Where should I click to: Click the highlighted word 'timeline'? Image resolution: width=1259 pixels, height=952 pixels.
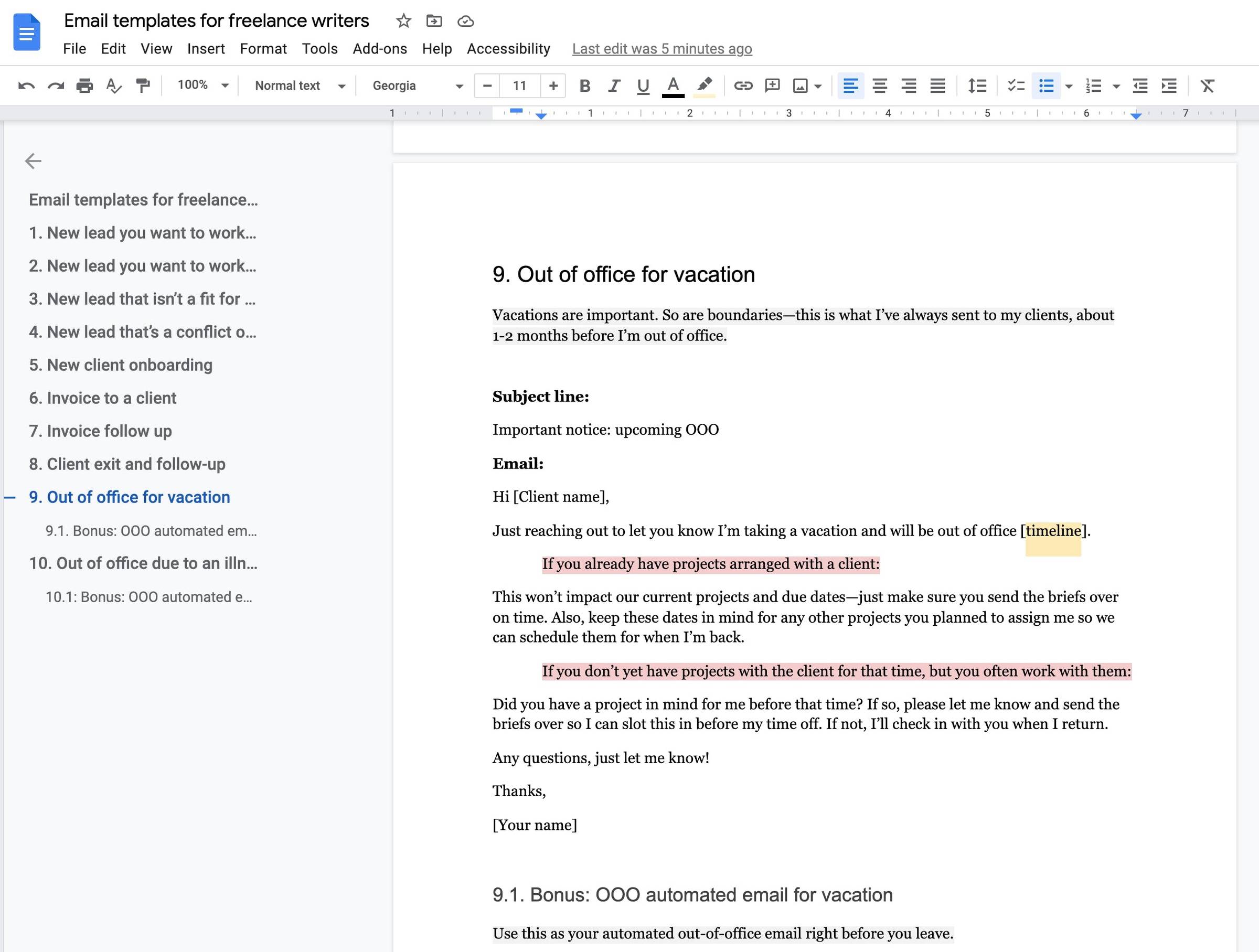pyautogui.click(x=1053, y=531)
